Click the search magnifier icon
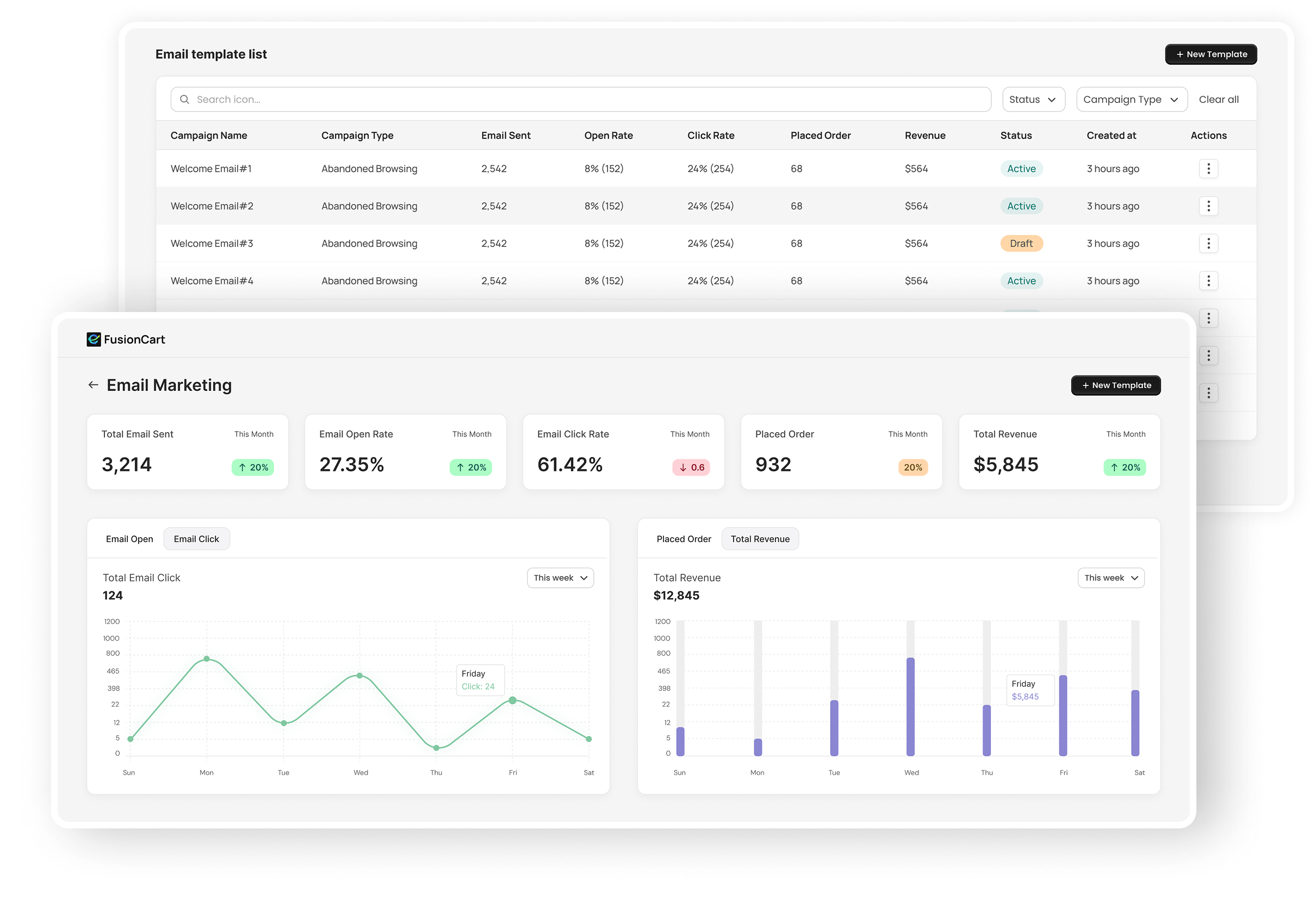1316x898 pixels. (x=184, y=99)
